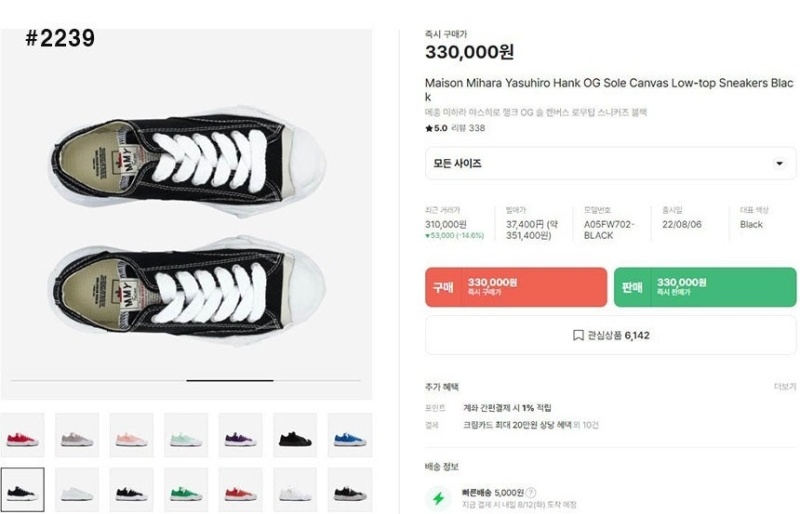Choose the currently selected black sneaker thumbnail
Viewport: 800px width, 514px height.
[x=22, y=490]
